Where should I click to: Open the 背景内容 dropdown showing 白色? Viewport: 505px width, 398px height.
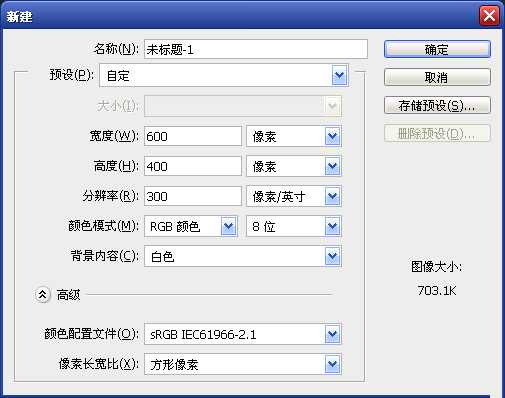243,256
